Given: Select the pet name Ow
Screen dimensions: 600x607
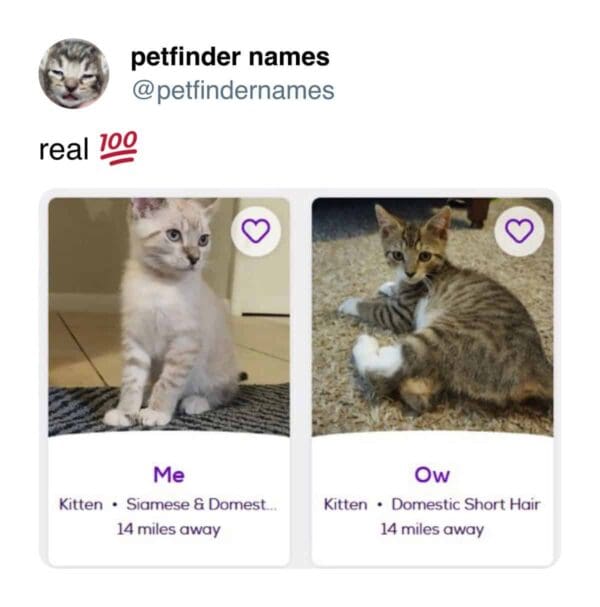Looking at the screenshot, I should (432, 475).
